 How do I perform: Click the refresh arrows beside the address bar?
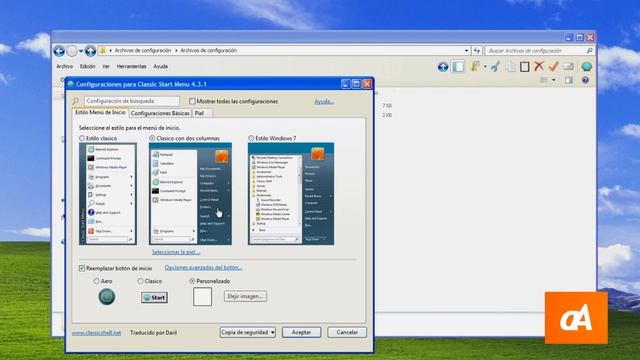point(477,51)
